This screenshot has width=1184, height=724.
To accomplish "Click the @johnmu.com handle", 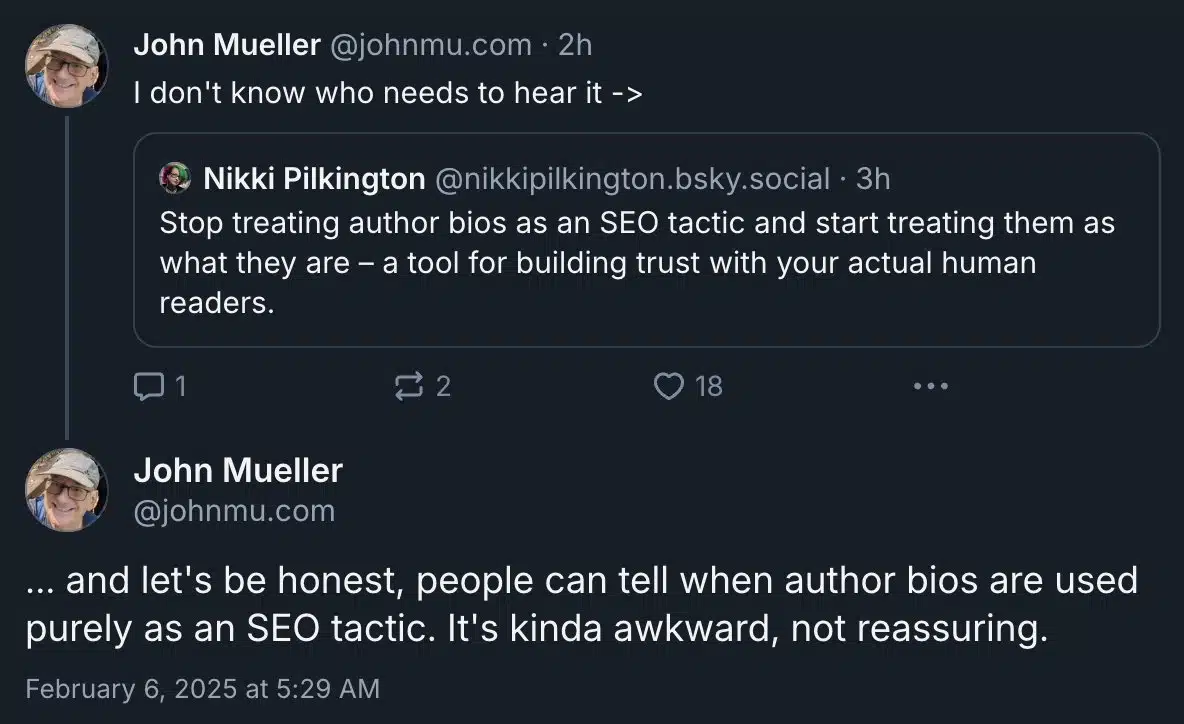I will click(x=432, y=44).
